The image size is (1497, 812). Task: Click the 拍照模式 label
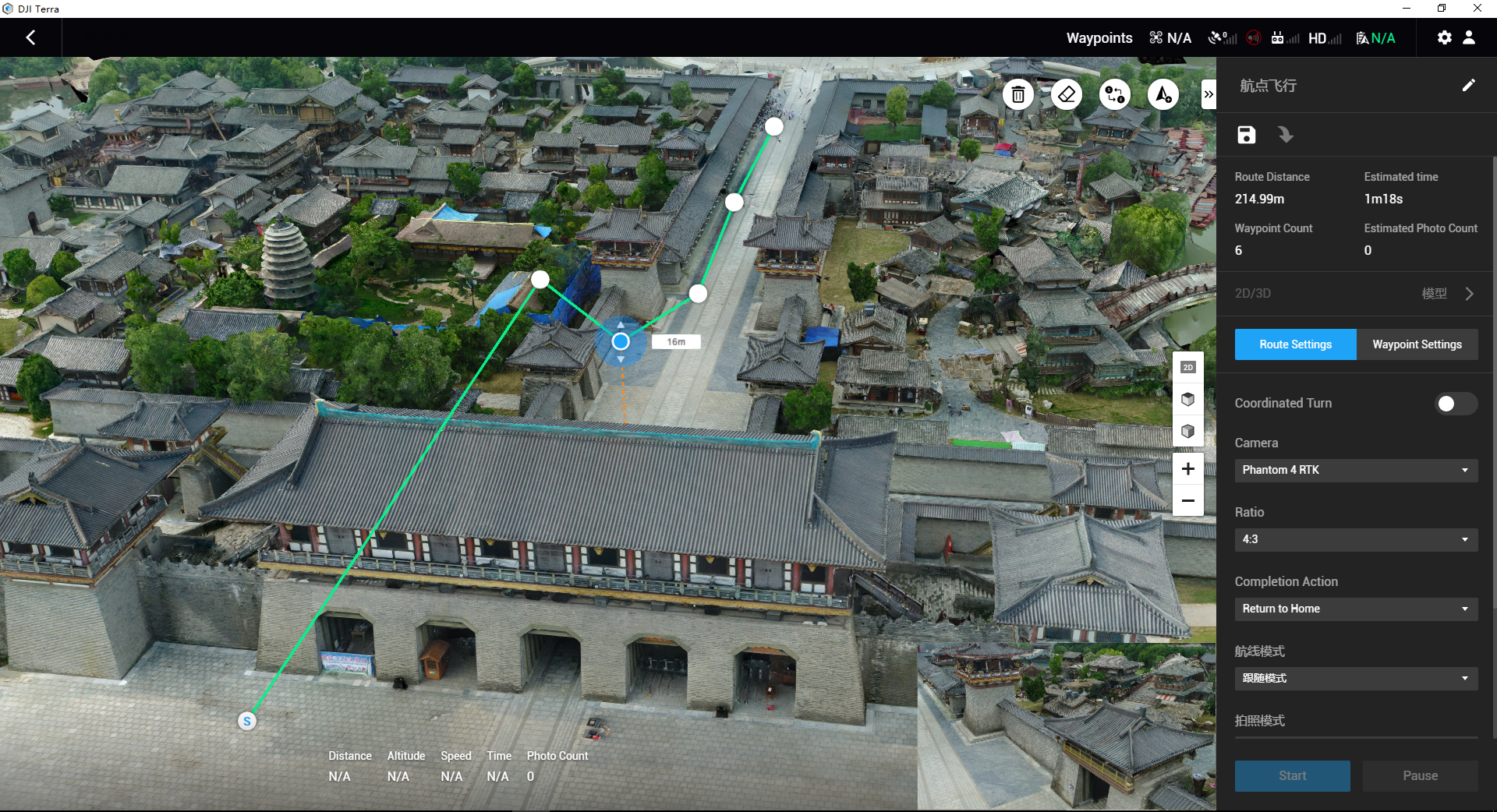[1259, 720]
